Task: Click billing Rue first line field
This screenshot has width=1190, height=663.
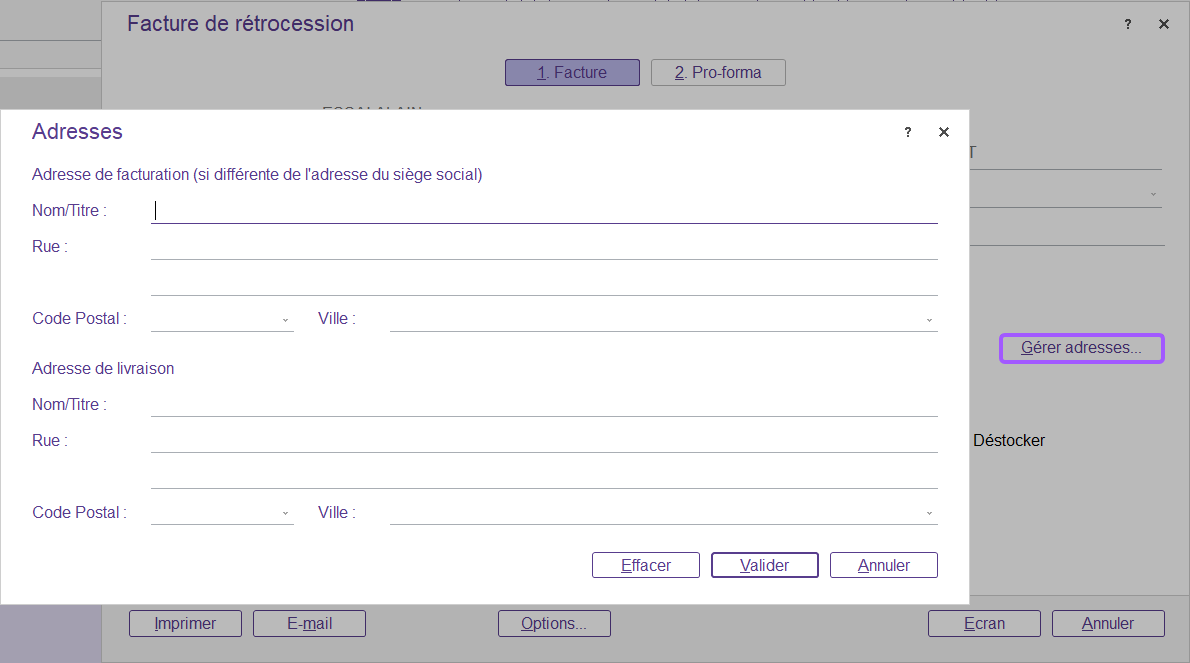Action: [x=544, y=247]
